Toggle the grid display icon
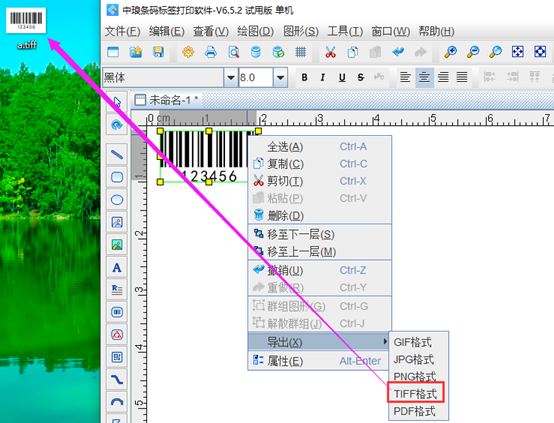This screenshot has height=423, width=554. pos(301,52)
